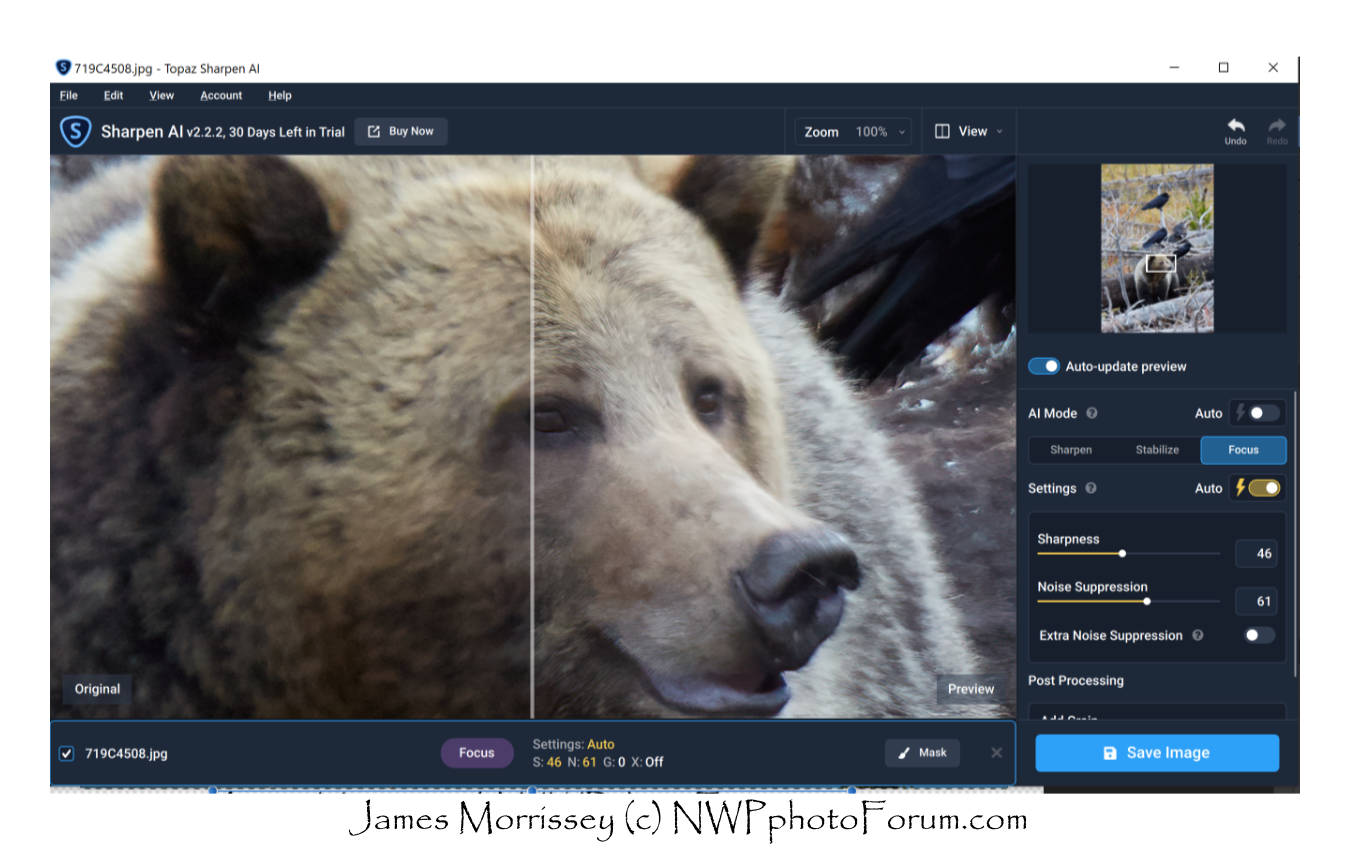
Task: Open the Help menu
Action: (x=280, y=95)
